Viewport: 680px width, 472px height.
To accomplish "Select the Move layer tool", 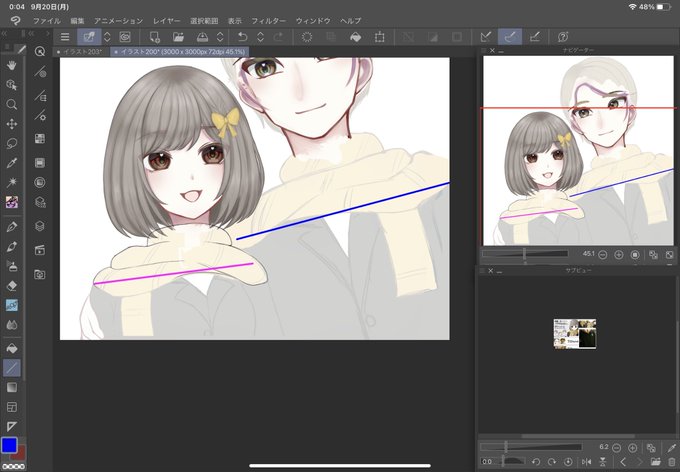I will point(12,124).
